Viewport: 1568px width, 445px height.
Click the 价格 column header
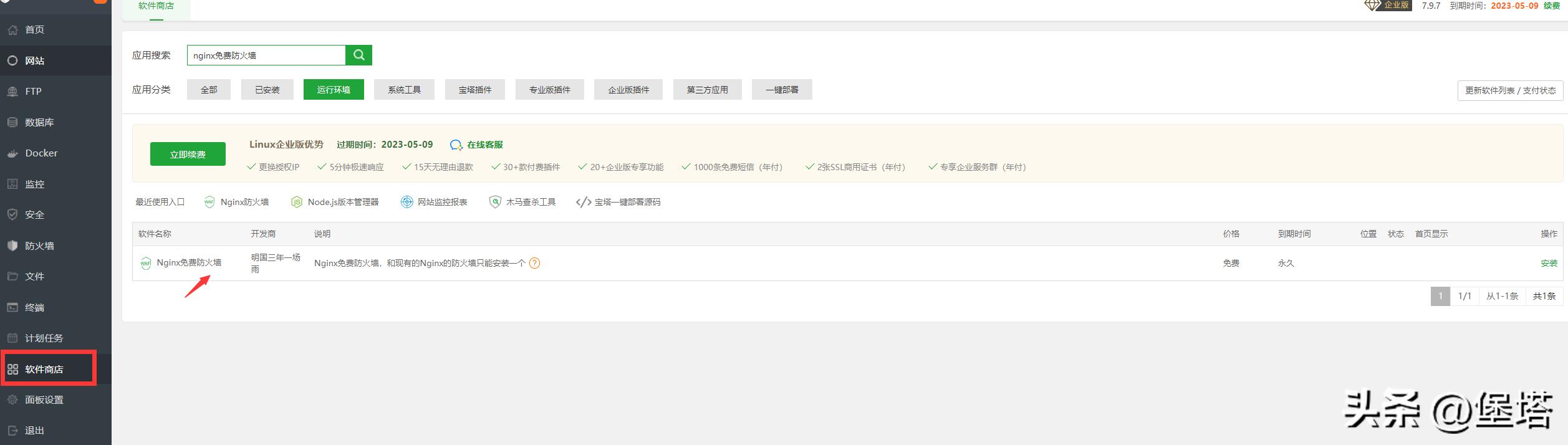pos(1231,234)
